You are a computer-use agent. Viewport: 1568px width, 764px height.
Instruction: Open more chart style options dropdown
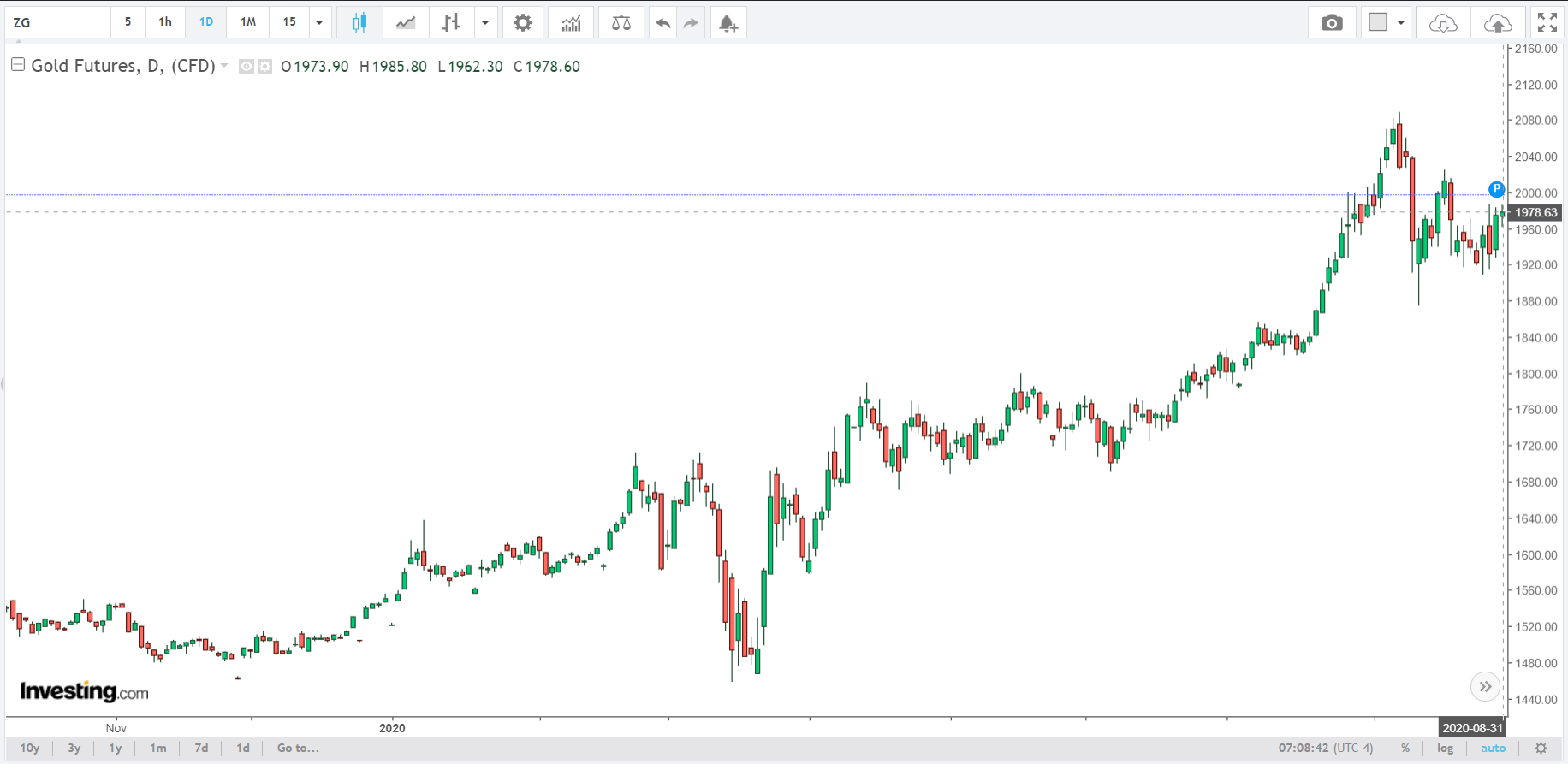tap(485, 22)
